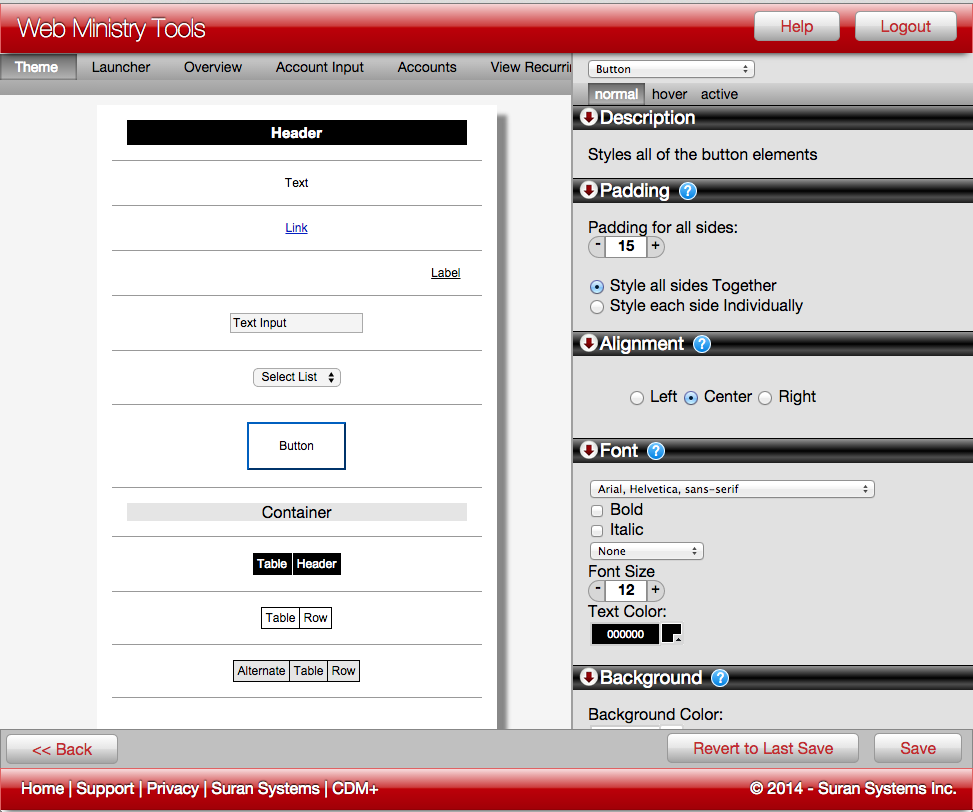The height and width of the screenshot is (812, 973).
Task: Collapse the Font section arrow icon
Action: coord(589,451)
